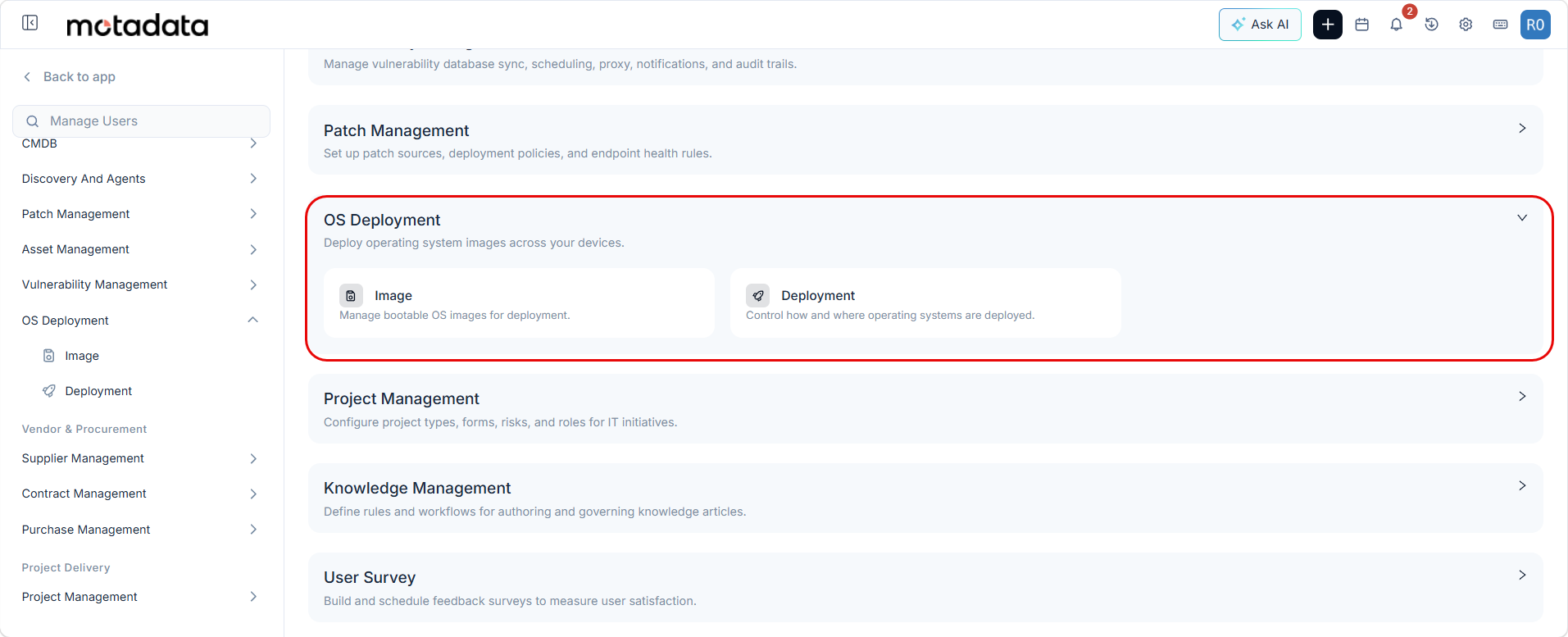
Task: Click the text 'Manage bootable OS images for deployment.'
Action: click(455, 316)
